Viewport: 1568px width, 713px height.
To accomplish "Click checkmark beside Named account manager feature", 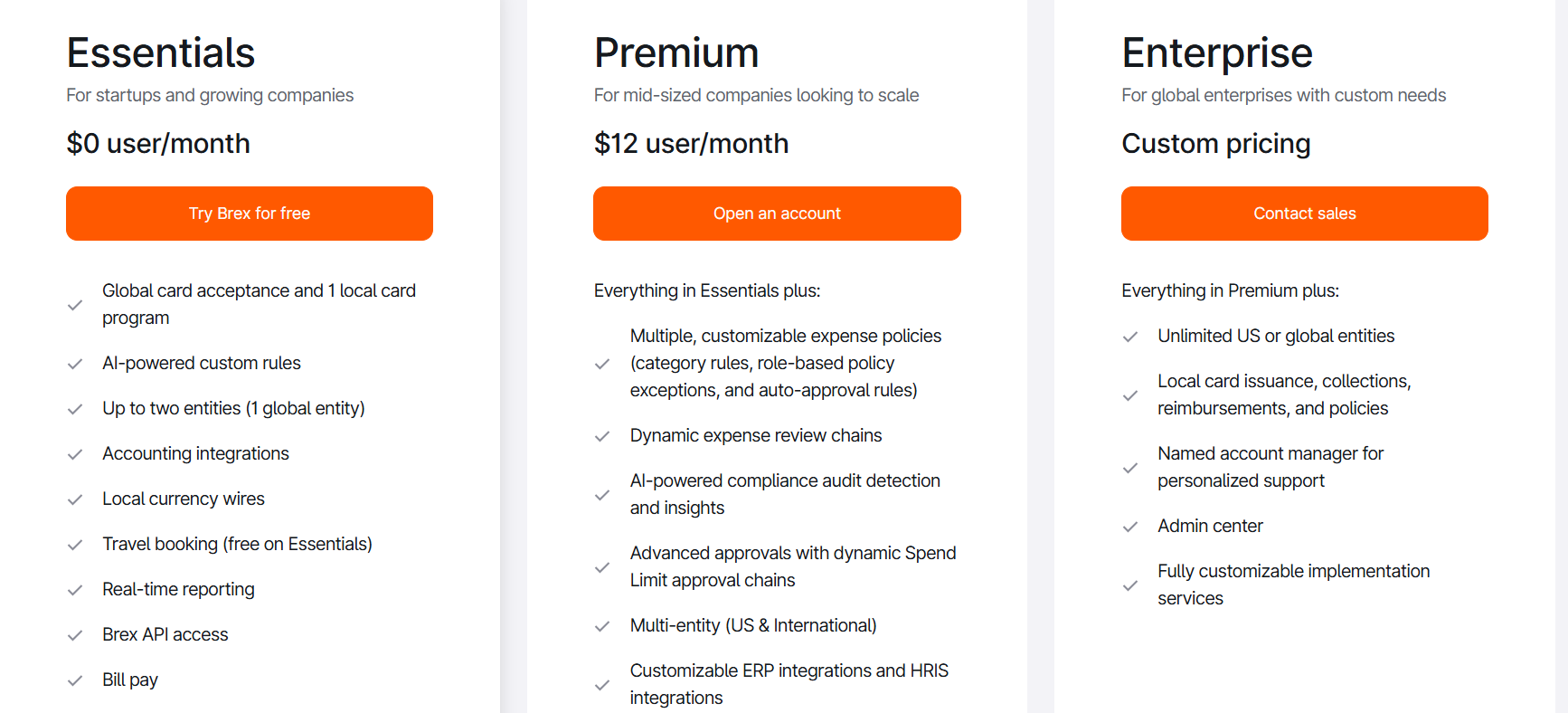I will [x=1130, y=468].
